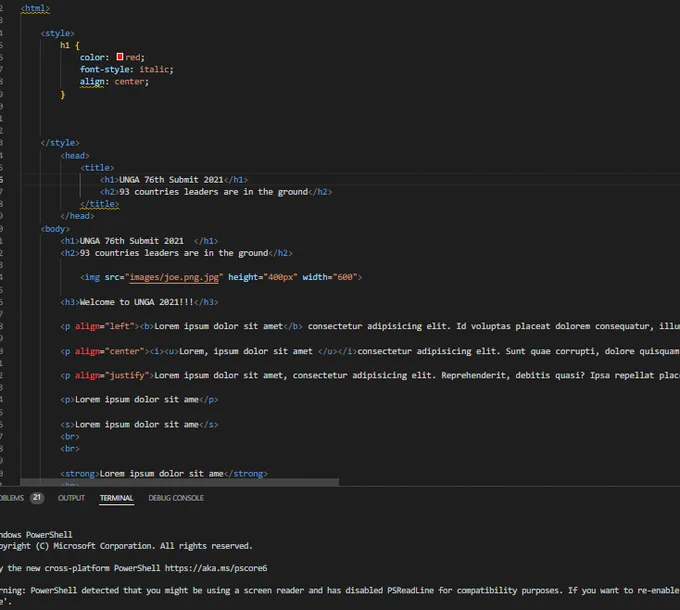
Task: Click the opening head tag
Action: click(75, 156)
